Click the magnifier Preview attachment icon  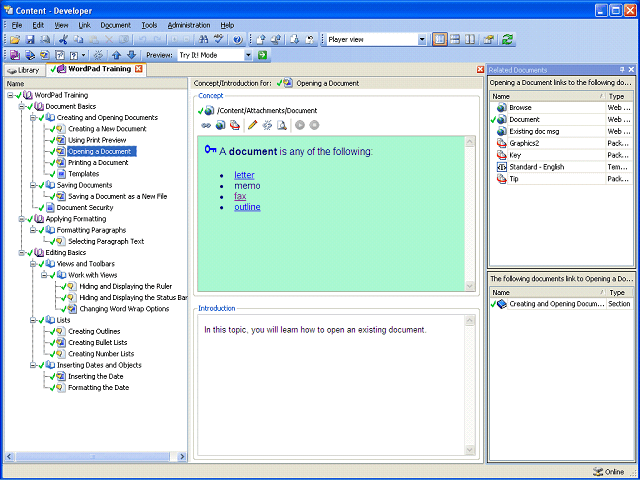pos(282,125)
